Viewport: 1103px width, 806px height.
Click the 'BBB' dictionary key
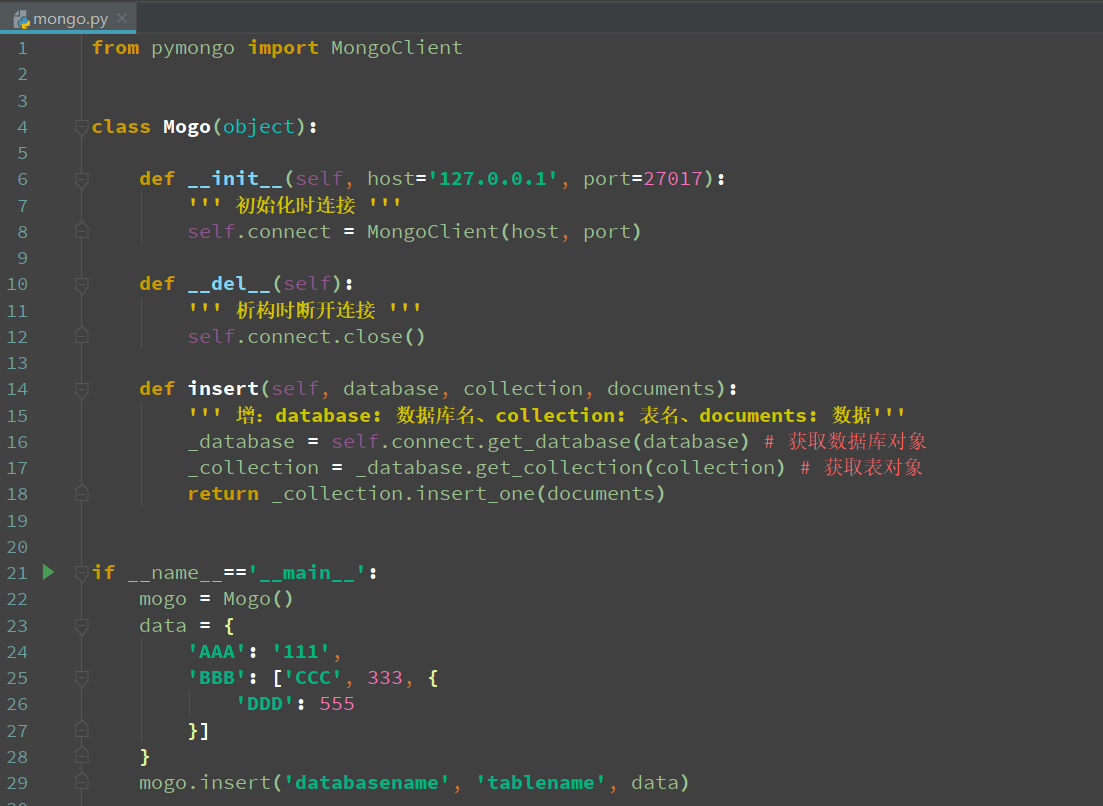point(217,678)
